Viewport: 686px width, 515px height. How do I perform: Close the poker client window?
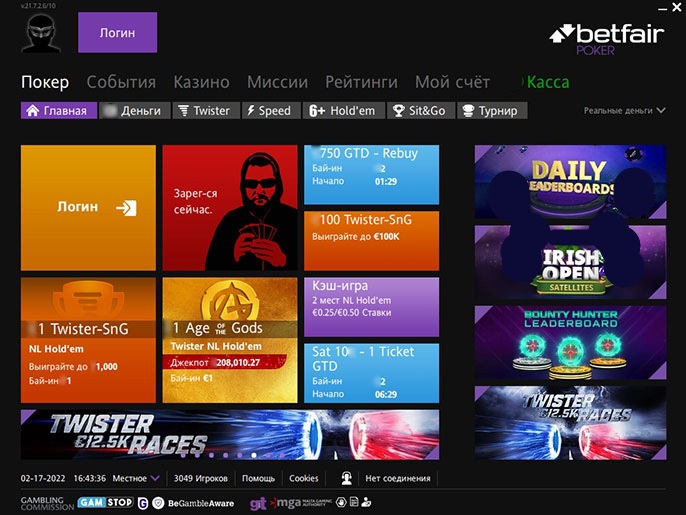[x=676, y=7]
